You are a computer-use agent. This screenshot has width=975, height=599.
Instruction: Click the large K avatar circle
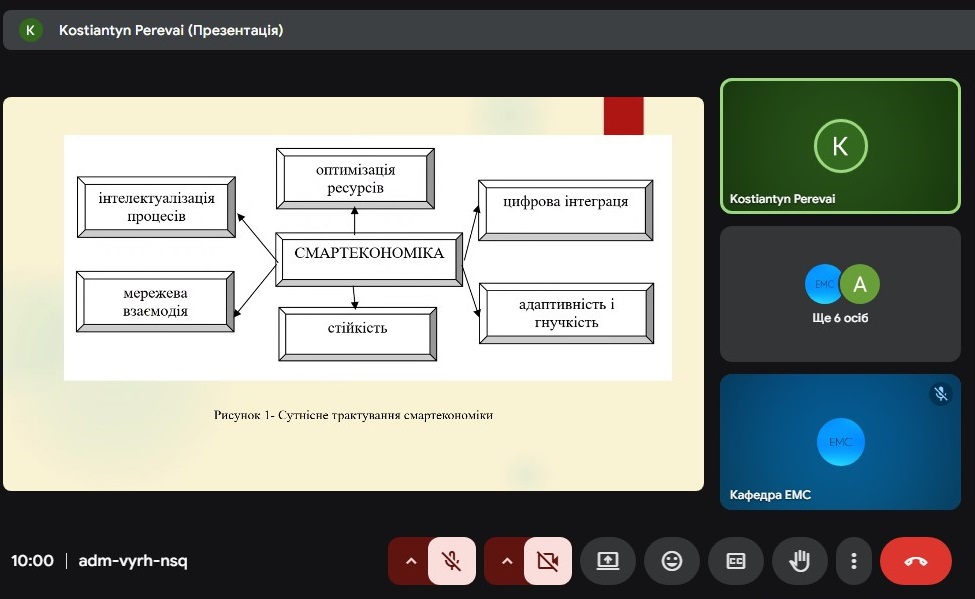pos(840,146)
